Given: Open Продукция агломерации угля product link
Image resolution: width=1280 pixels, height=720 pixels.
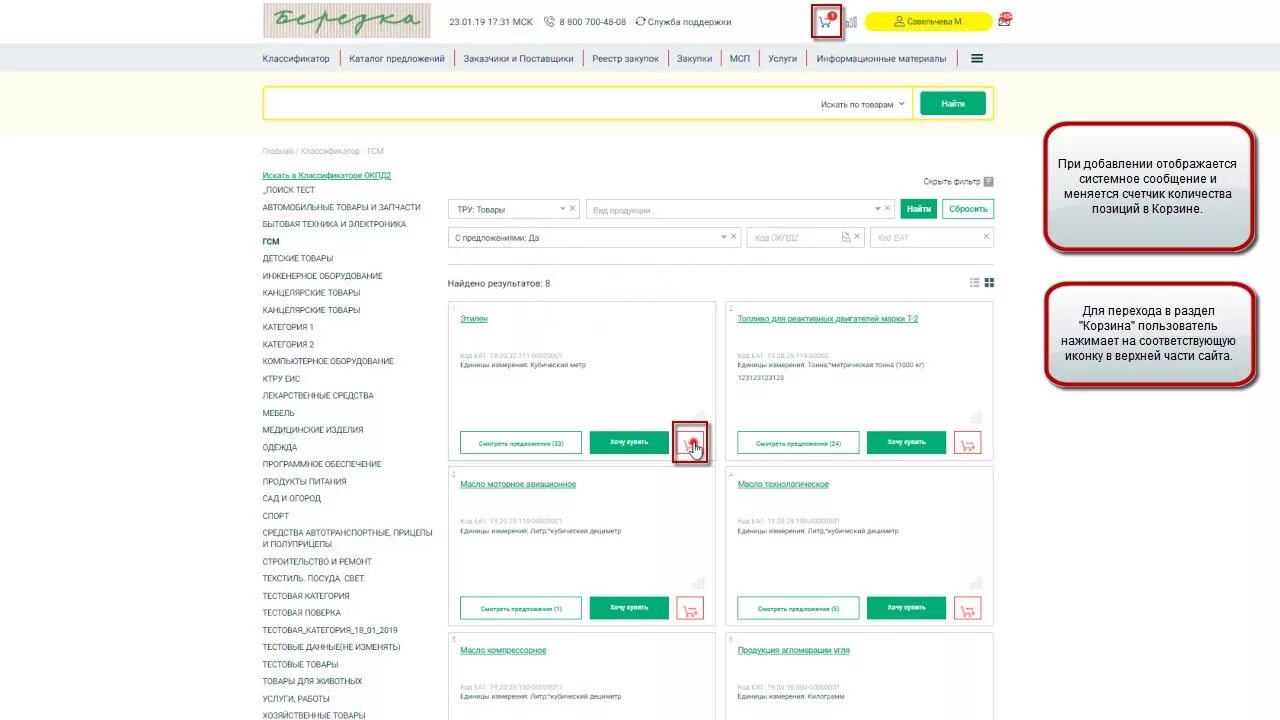Looking at the screenshot, I should 794,650.
